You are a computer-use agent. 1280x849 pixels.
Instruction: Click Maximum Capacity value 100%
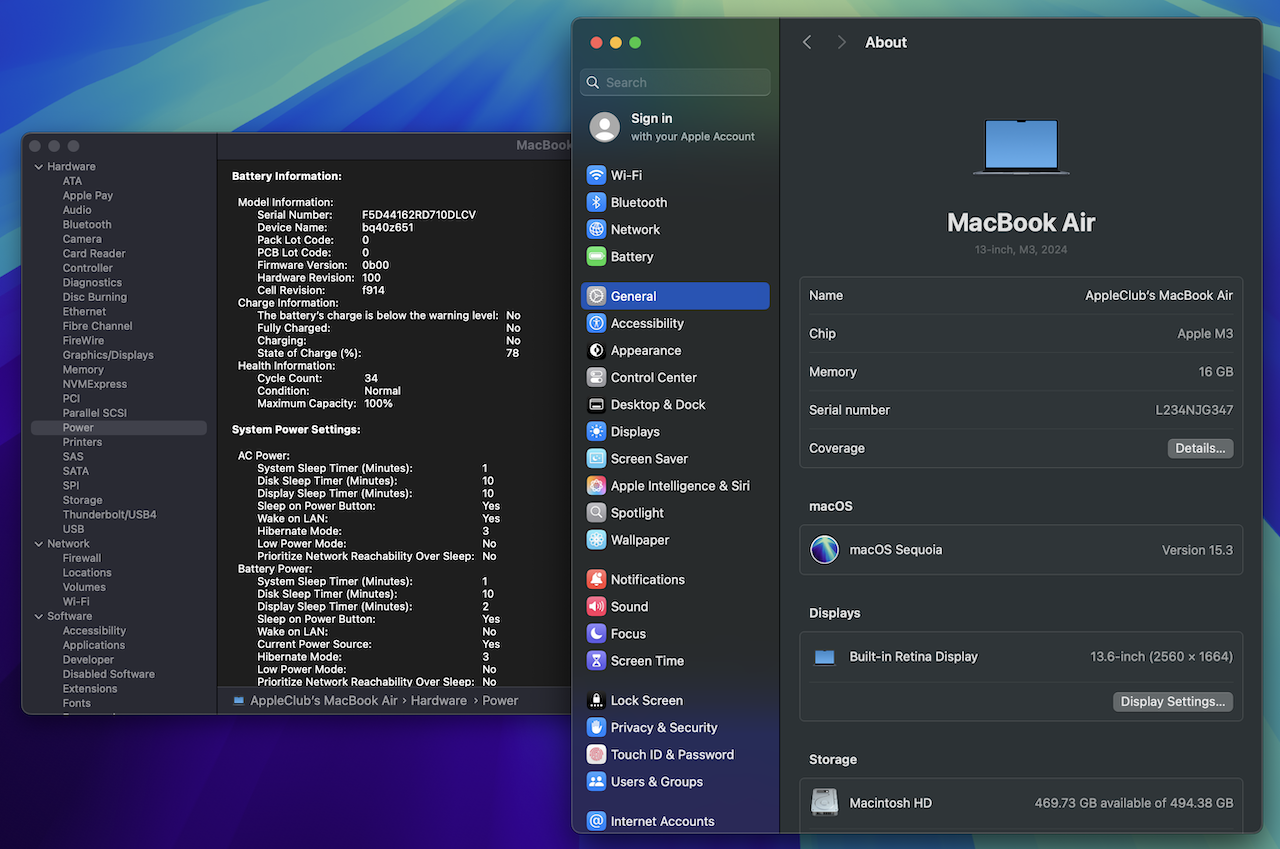(x=378, y=404)
